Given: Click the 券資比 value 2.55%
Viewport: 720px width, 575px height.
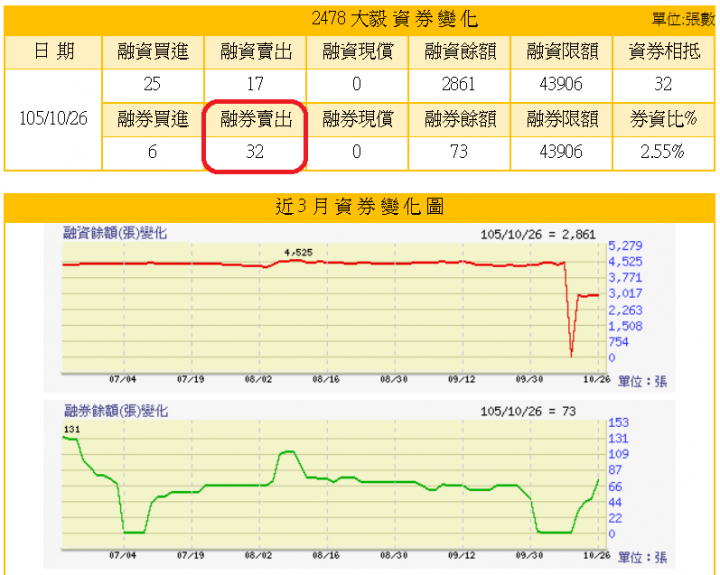Looking at the screenshot, I should (663, 152).
